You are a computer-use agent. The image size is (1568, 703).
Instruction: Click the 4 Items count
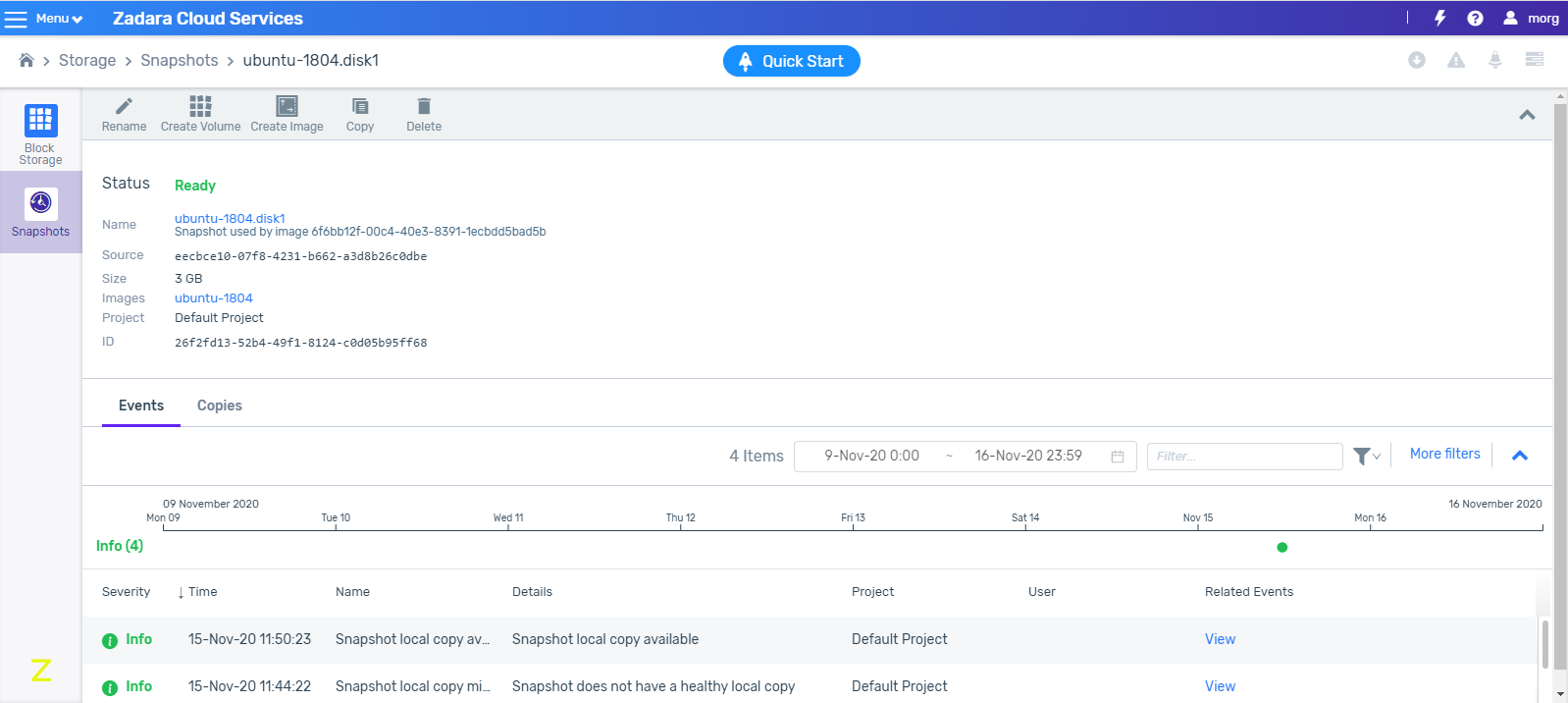pos(756,456)
